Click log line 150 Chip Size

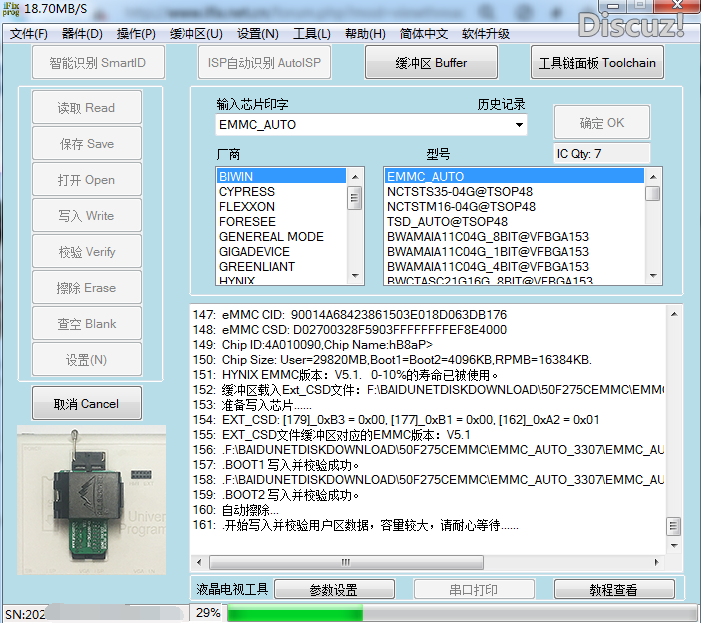(392, 360)
